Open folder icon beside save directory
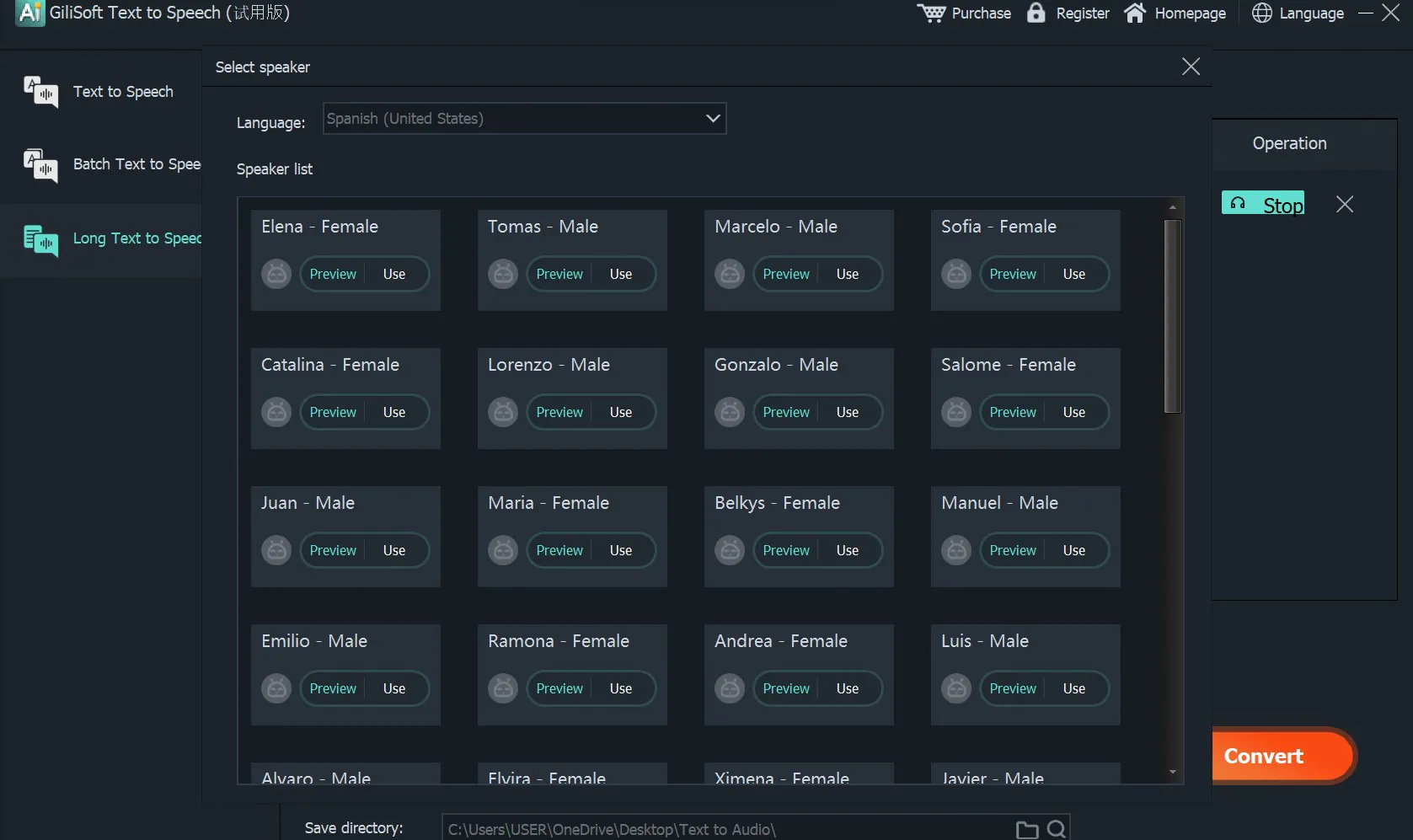Viewport: 1413px width, 840px height. pyautogui.click(x=1027, y=830)
